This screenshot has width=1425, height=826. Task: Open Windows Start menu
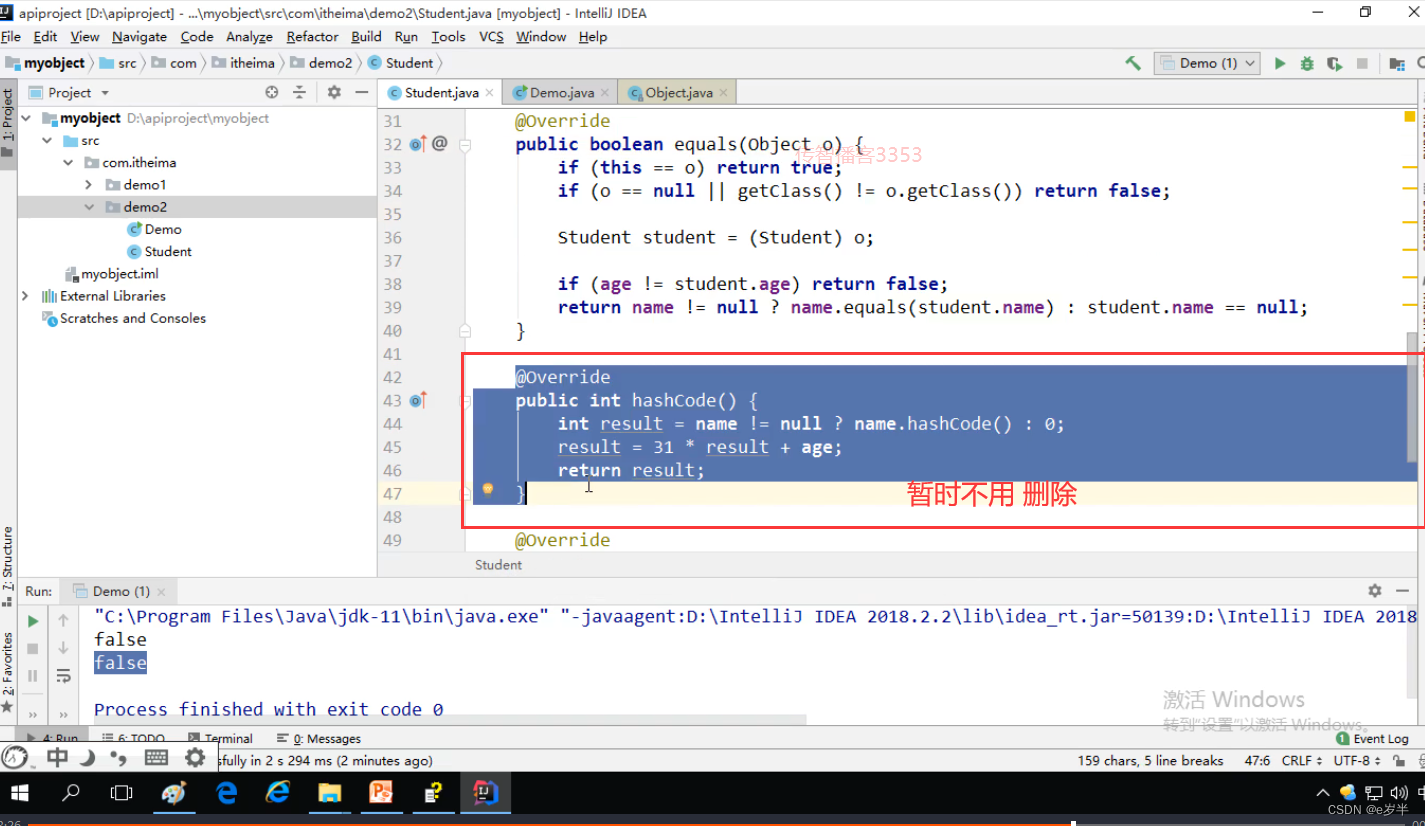click(x=20, y=793)
